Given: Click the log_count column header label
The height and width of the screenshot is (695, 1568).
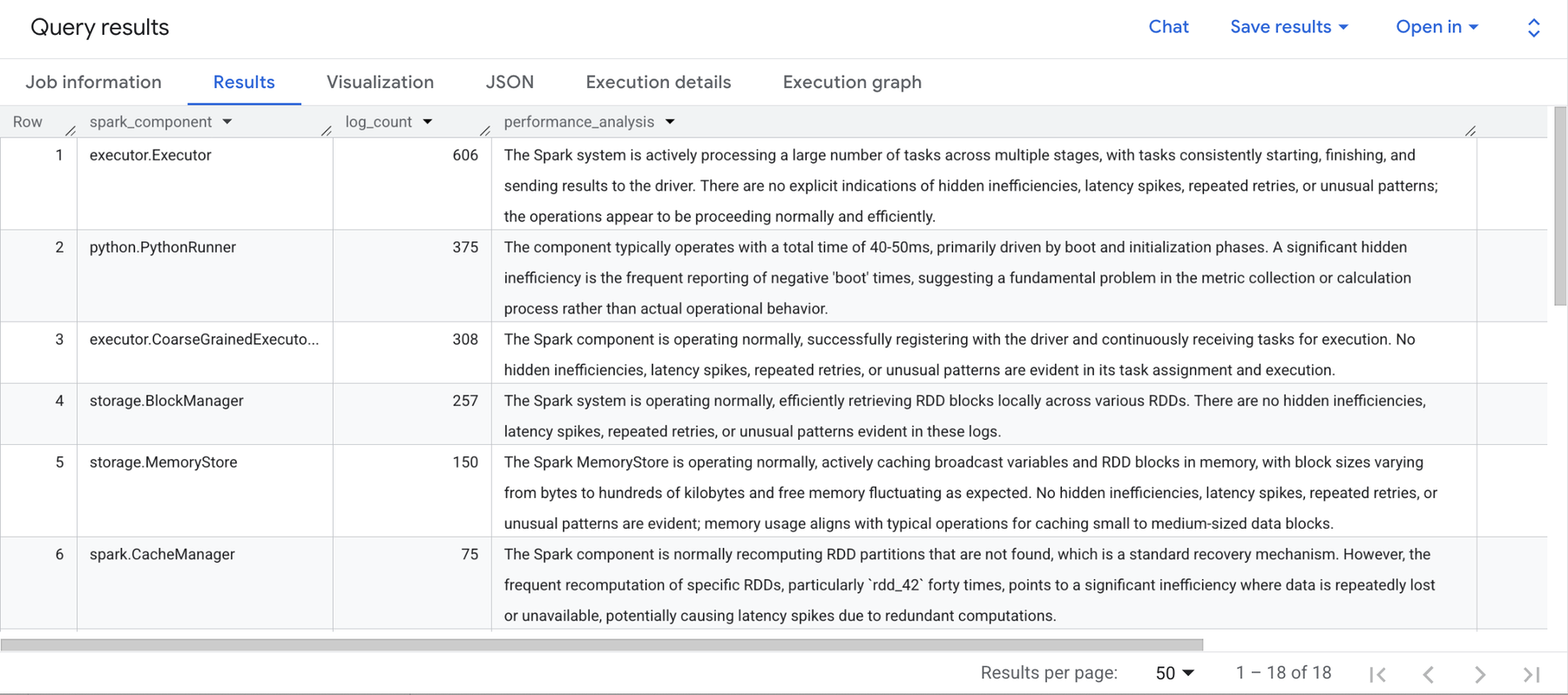Looking at the screenshot, I should pos(378,122).
